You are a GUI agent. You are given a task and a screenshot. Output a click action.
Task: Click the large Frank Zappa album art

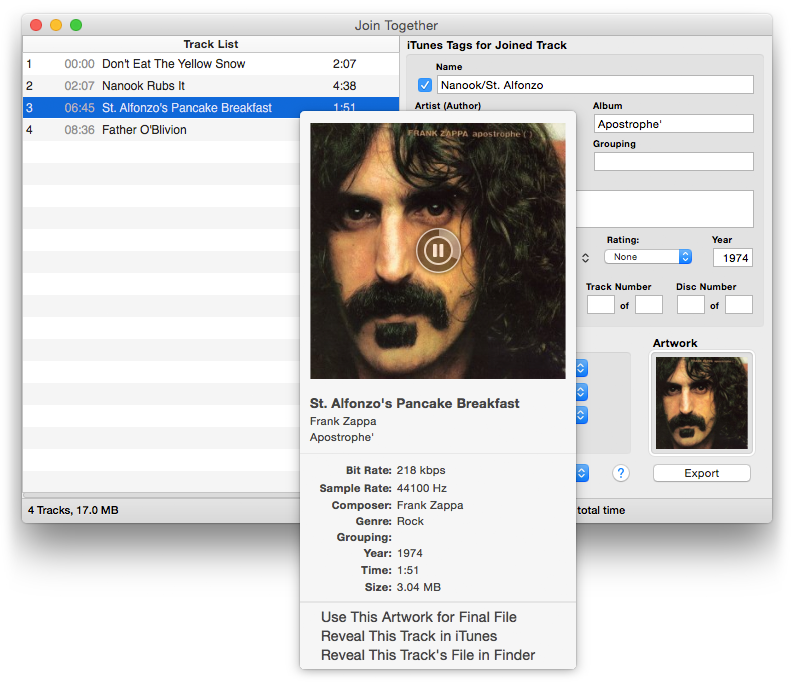[x=438, y=251]
